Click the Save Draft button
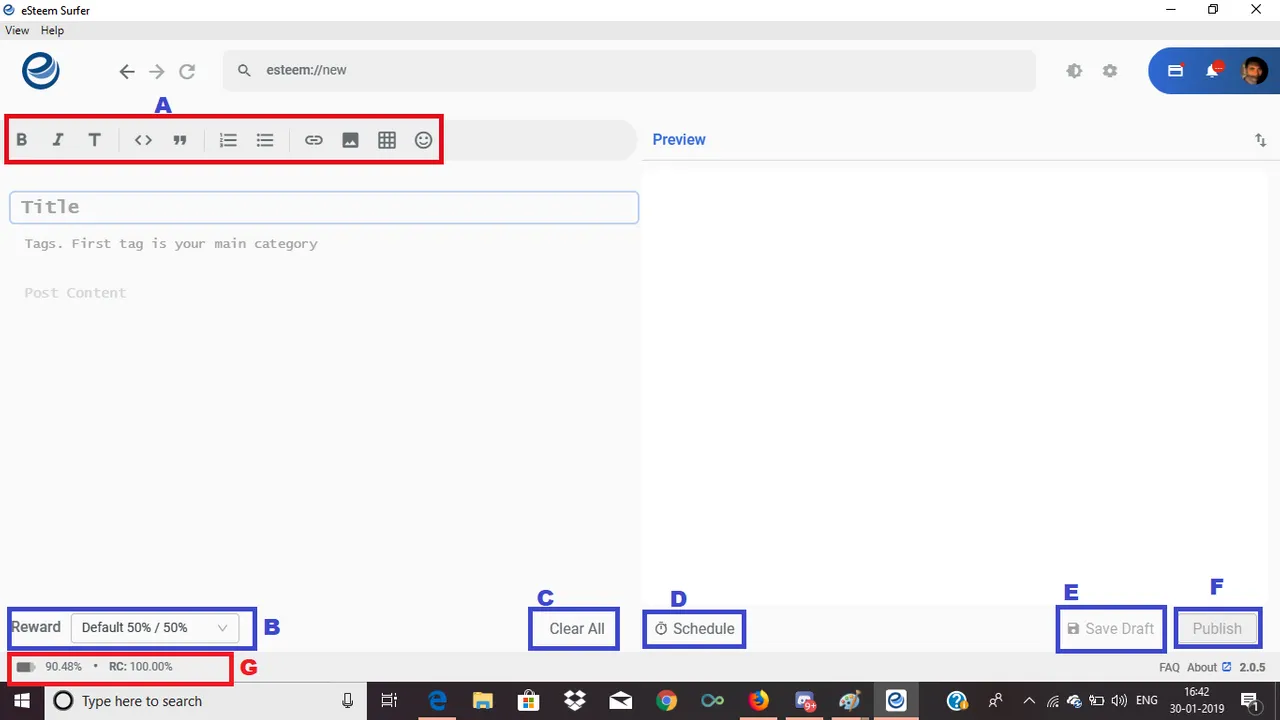Image resolution: width=1280 pixels, height=720 pixels. point(1111,629)
